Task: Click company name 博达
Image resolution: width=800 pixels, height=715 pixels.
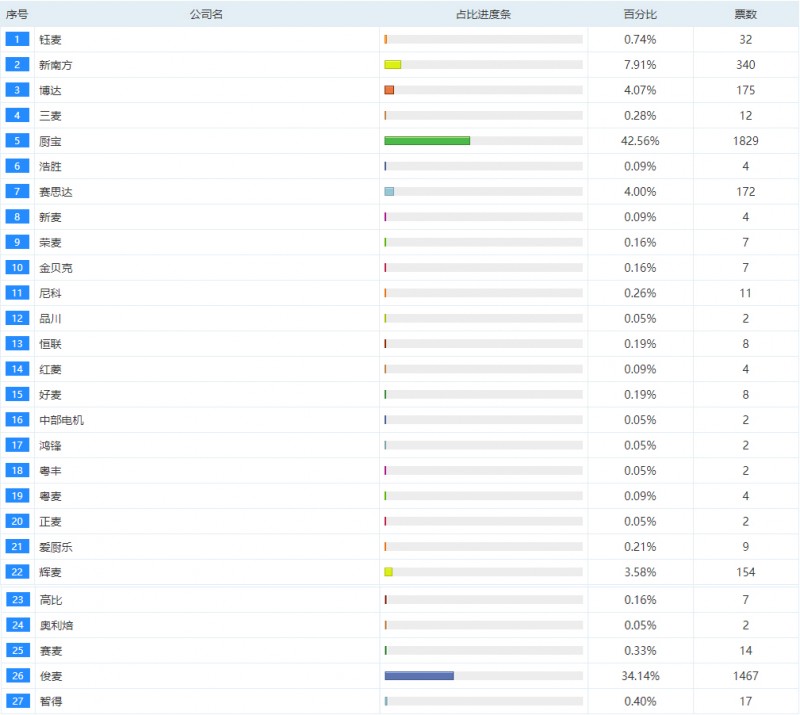Action: click(50, 91)
